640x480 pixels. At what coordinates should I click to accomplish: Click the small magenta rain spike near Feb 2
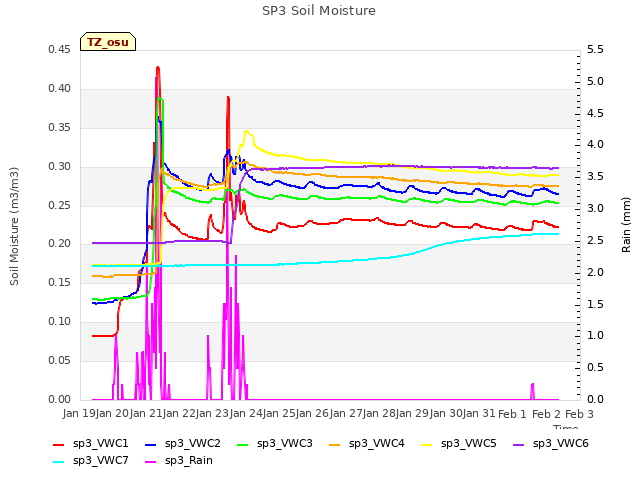pyautogui.click(x=532, y=391)
